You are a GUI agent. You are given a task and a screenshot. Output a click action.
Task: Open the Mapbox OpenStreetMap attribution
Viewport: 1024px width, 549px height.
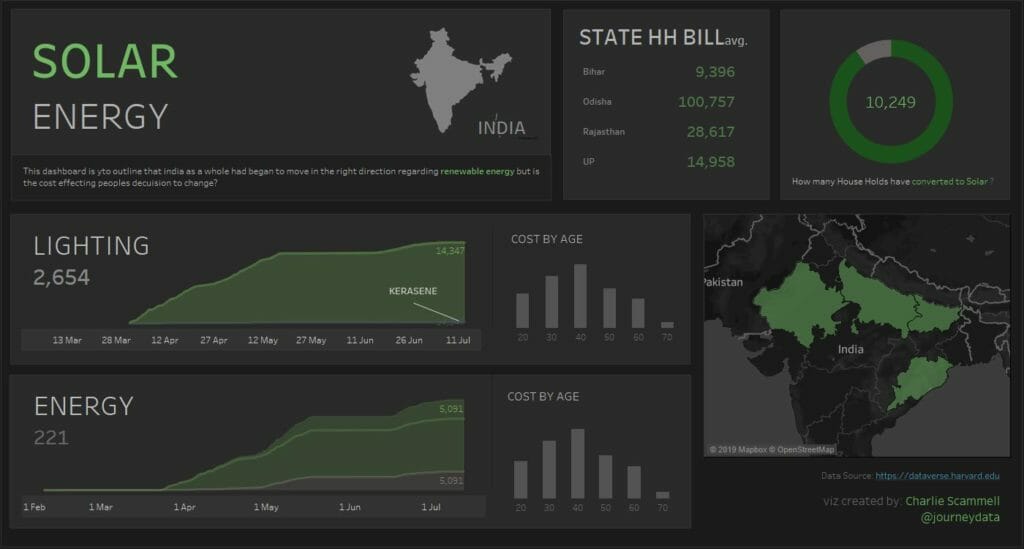tap(771, 450)
